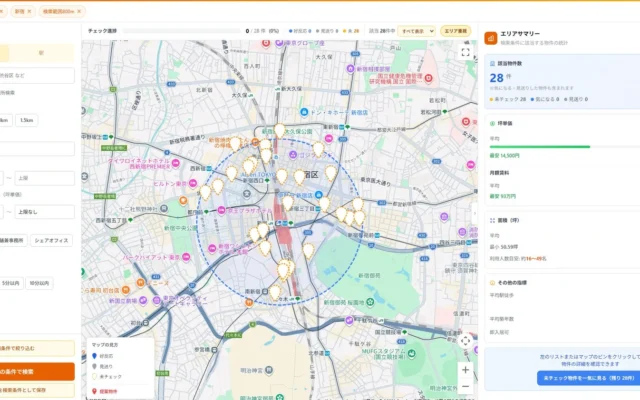
Task: Click the 該当物件数 building icon
Action: tap(492, 64)
